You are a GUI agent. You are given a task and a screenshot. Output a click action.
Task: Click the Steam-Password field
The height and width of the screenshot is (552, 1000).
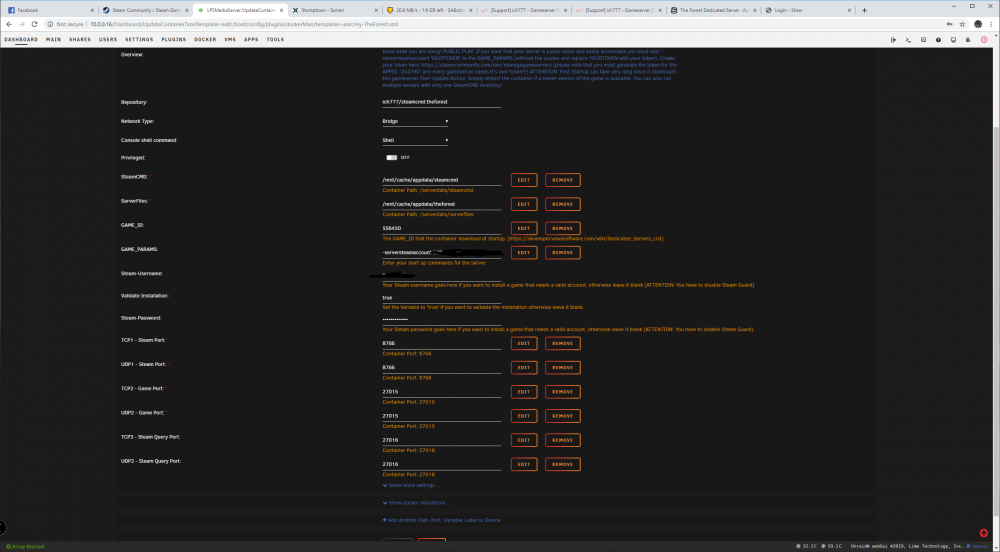pyautogui.click(x=441, y=319)
